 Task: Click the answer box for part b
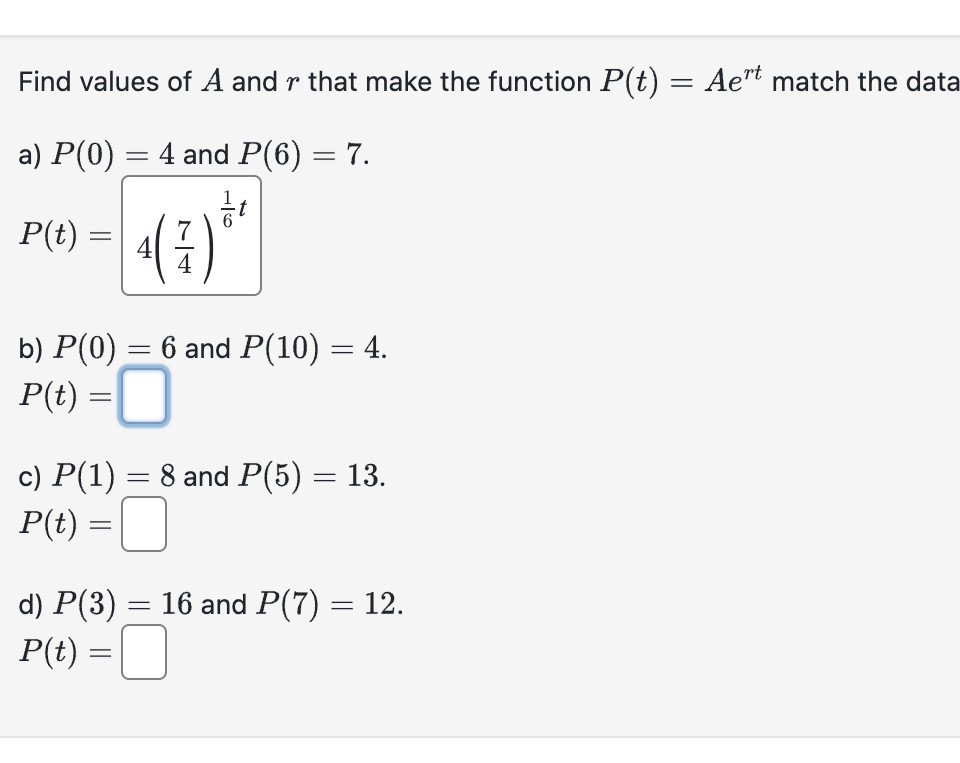pyautogui.click(x=143, y=396)
